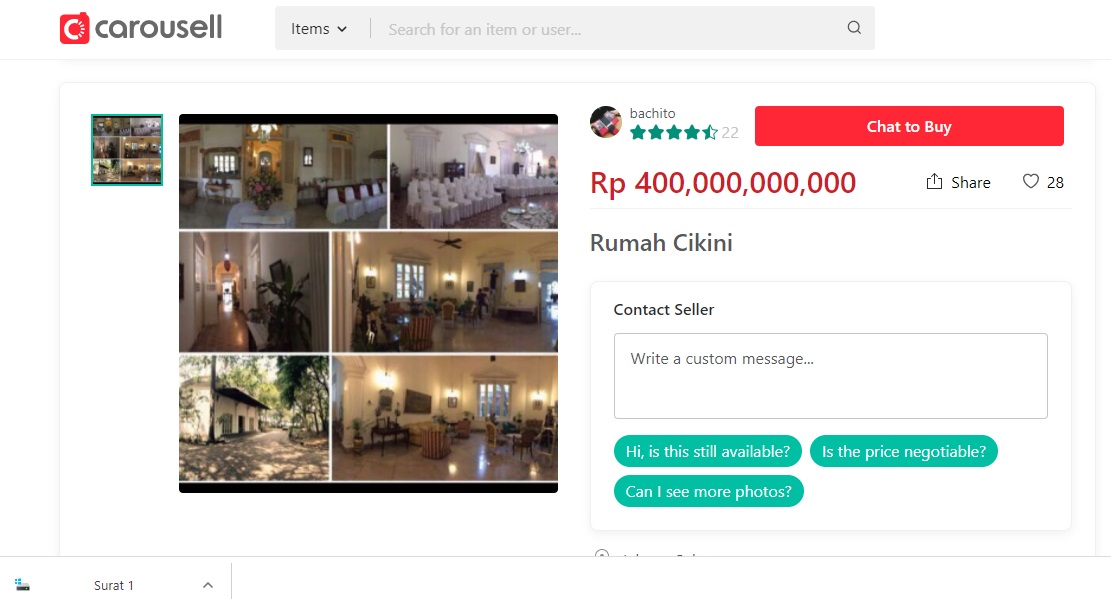Like the listing with heart icon
This screenshot has width=1111, height=599.
tap(1031, 182)
